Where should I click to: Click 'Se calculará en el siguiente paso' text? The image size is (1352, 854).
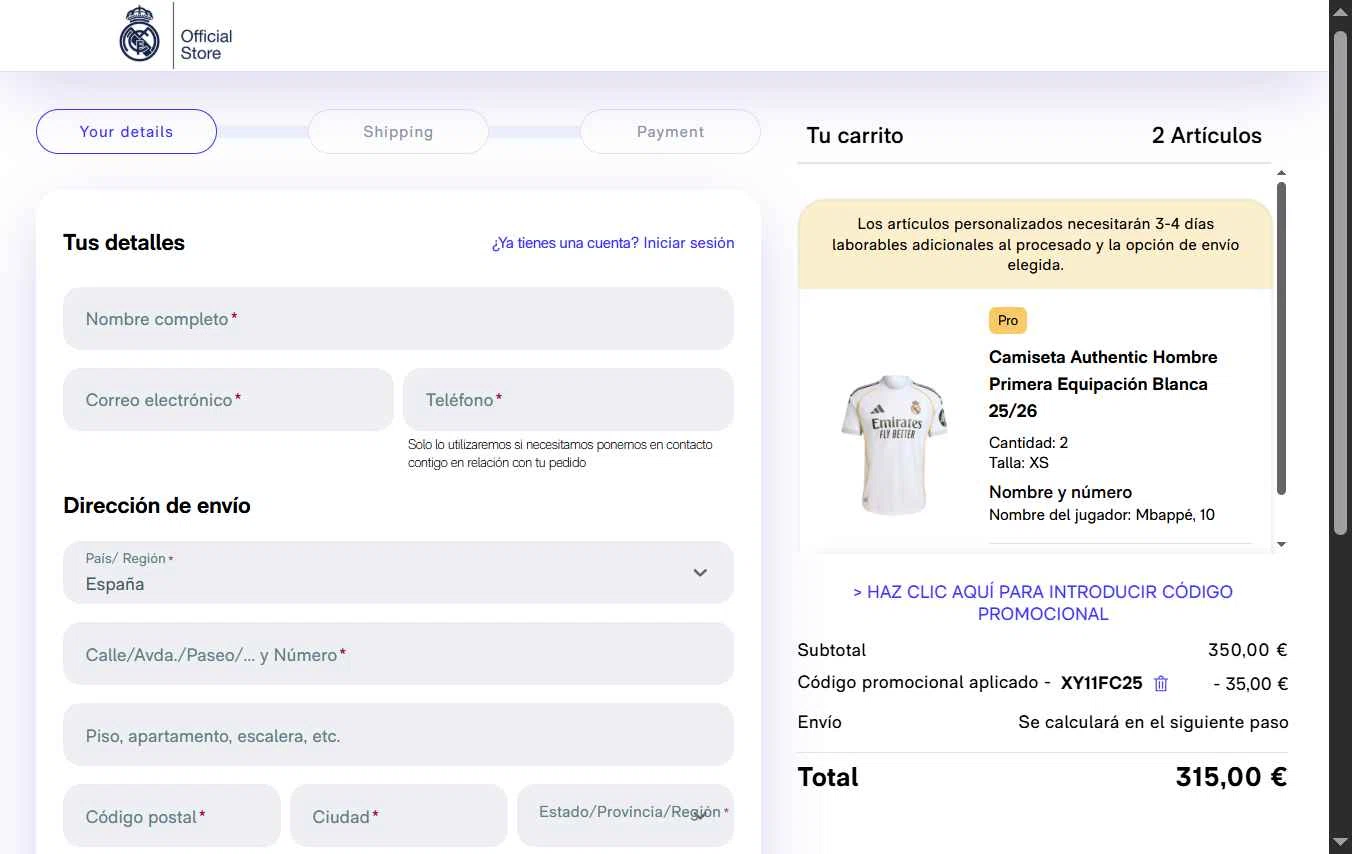(1153, 722)
